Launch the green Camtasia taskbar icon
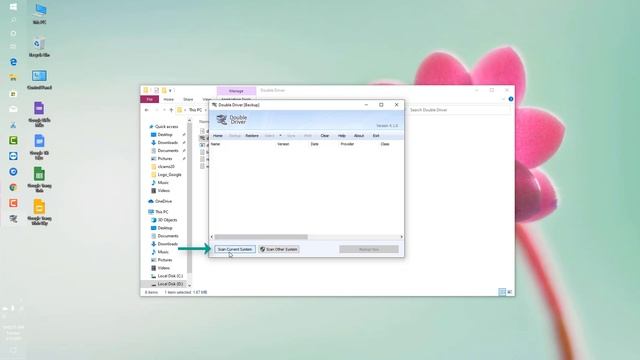The width and height of the screenshot is (640, 360). pos(13,140)
